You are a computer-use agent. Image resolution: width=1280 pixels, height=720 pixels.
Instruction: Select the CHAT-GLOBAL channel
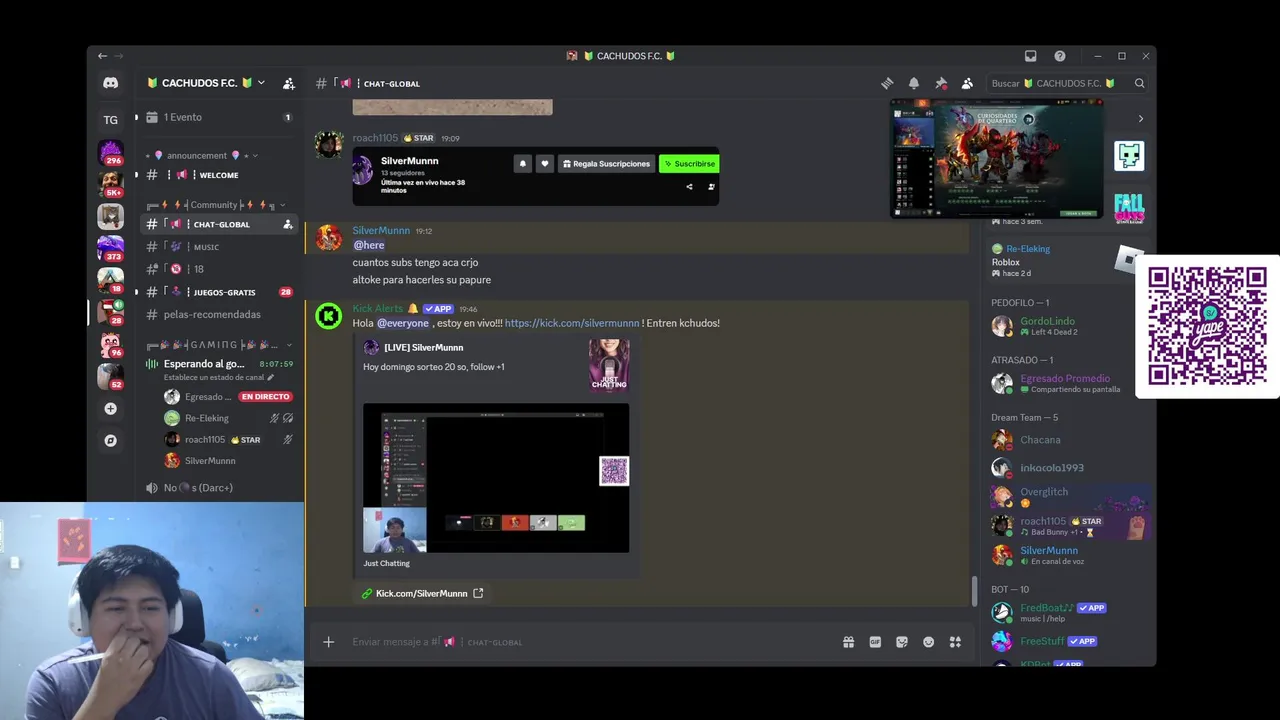[x=218, y=224]
